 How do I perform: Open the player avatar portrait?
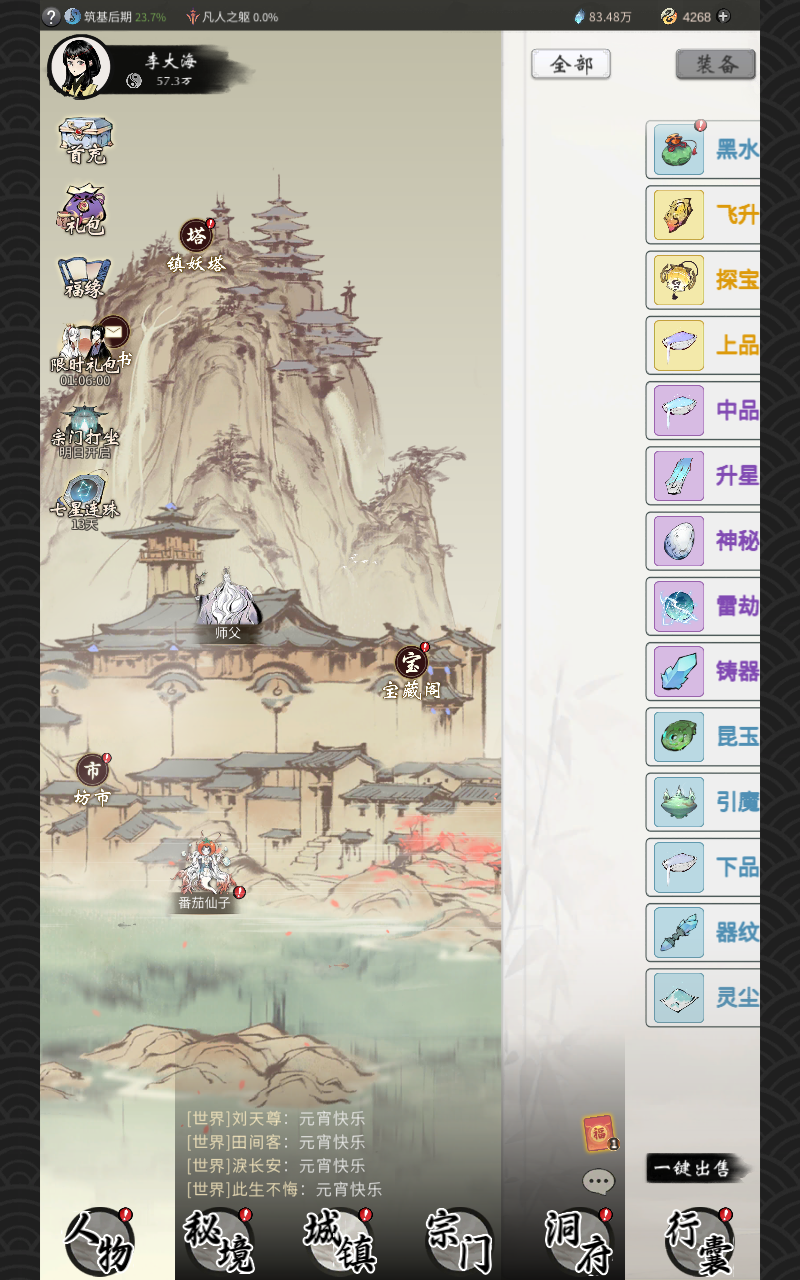coord(80,67)
